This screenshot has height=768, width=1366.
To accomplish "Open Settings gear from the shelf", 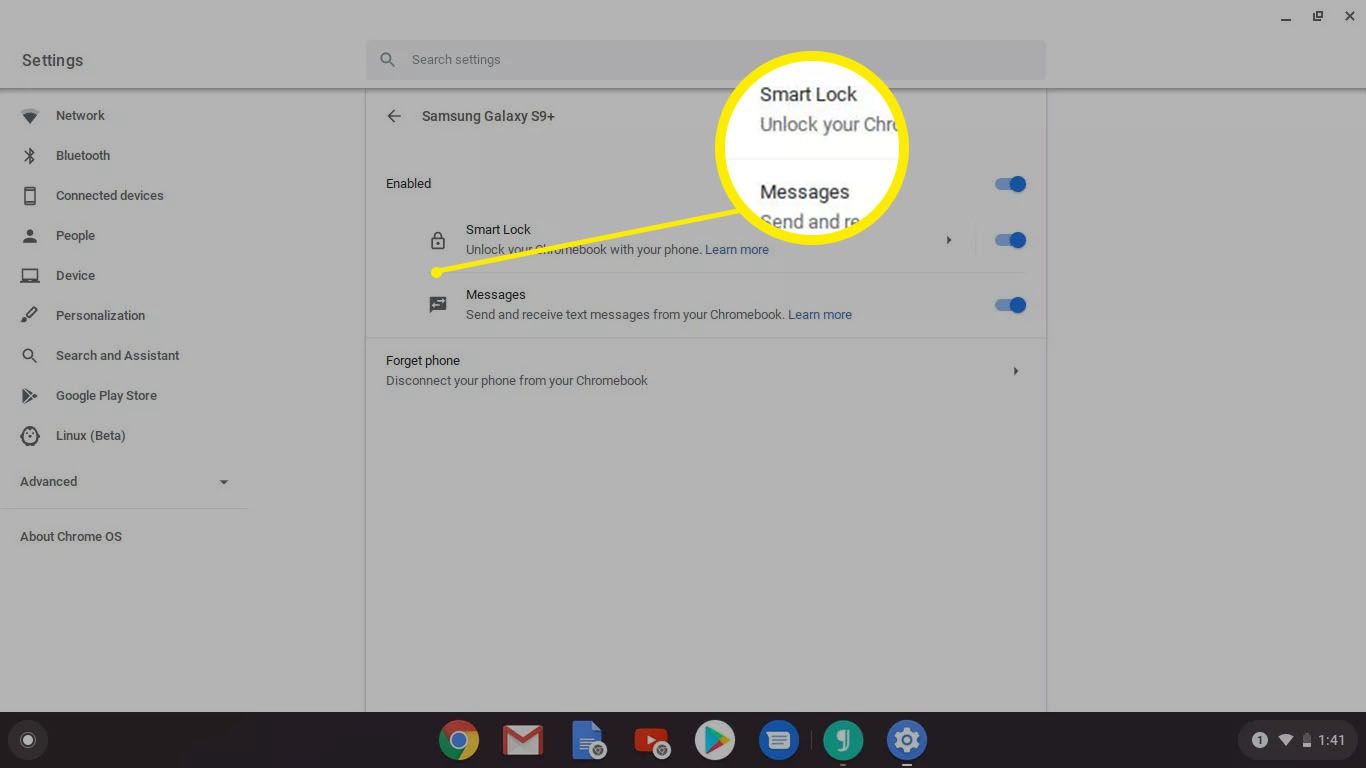I will pyautogui.click(x=907, y=741).
